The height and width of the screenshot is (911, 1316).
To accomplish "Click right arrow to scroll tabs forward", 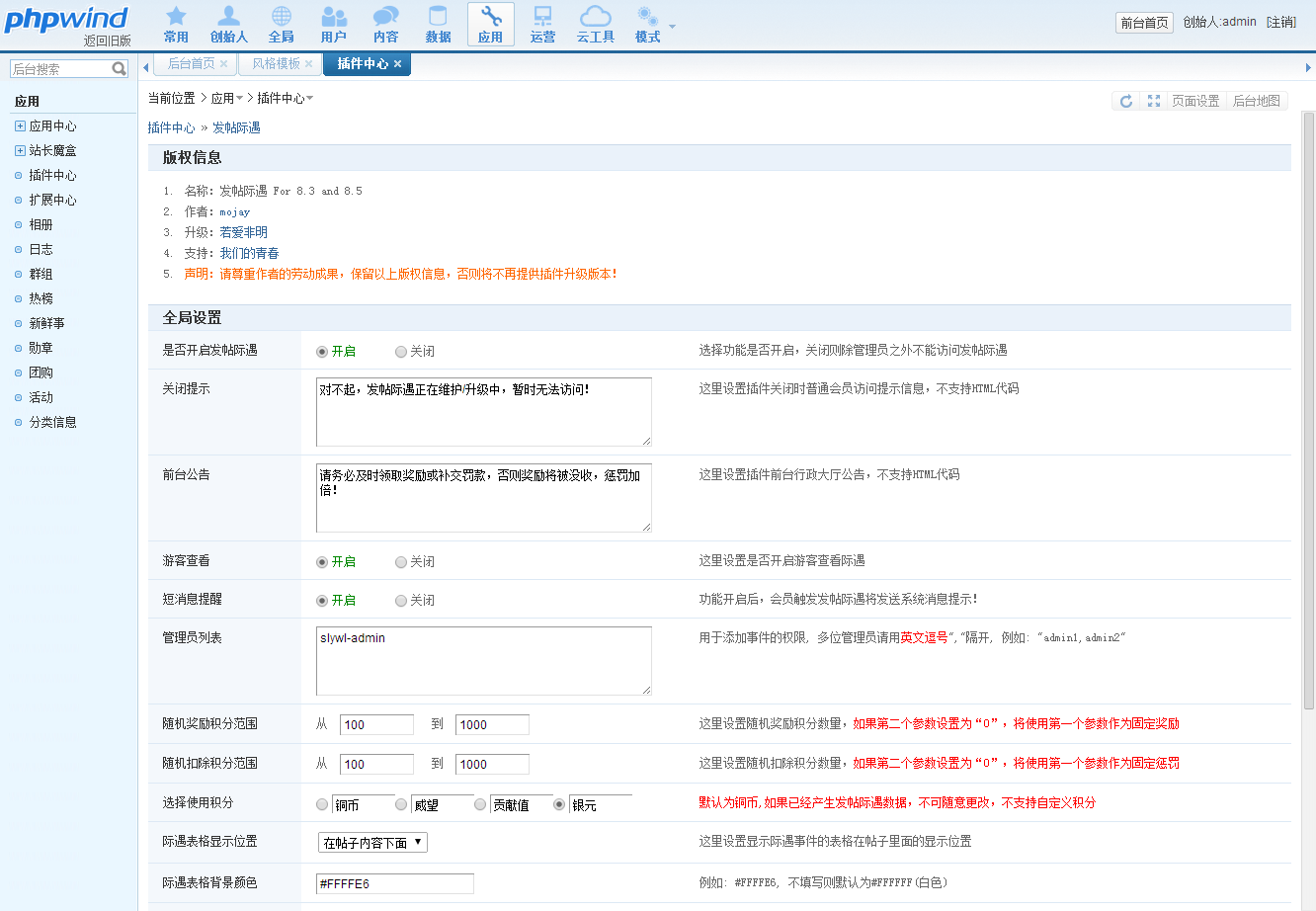I will point(1309,67).
